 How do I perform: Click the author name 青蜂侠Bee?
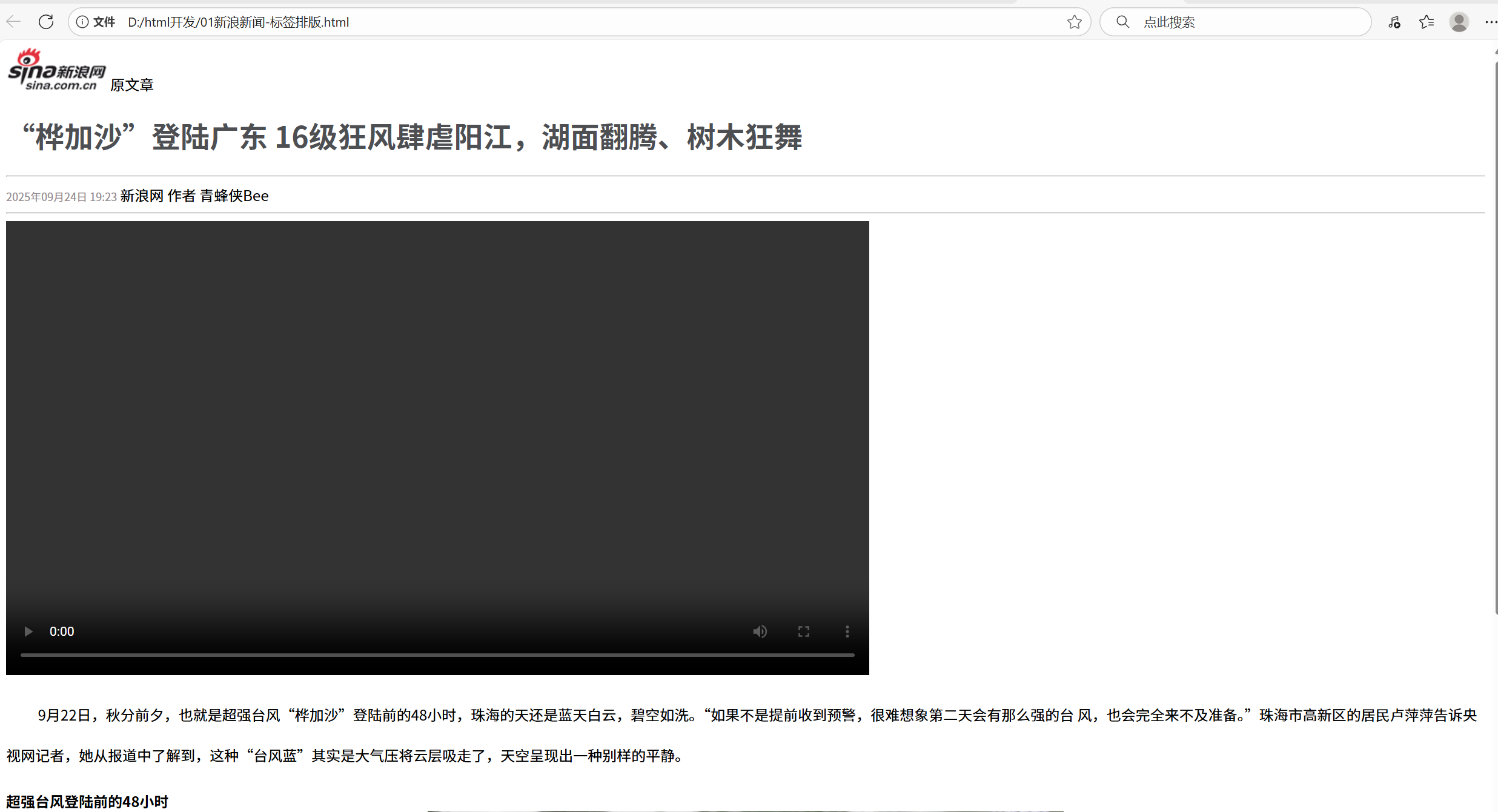[234, 196]
